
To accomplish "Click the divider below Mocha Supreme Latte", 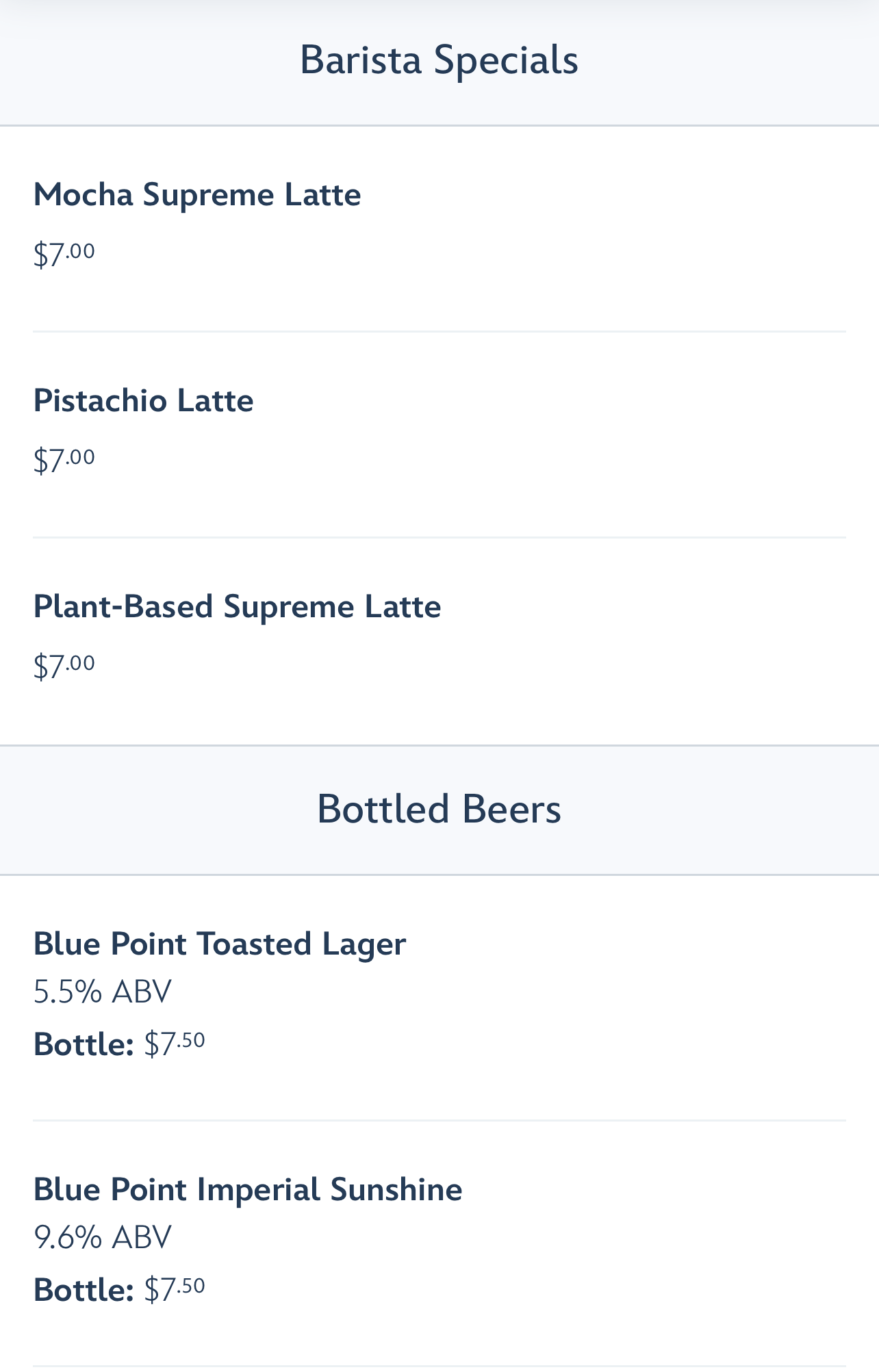I will 439,332.
